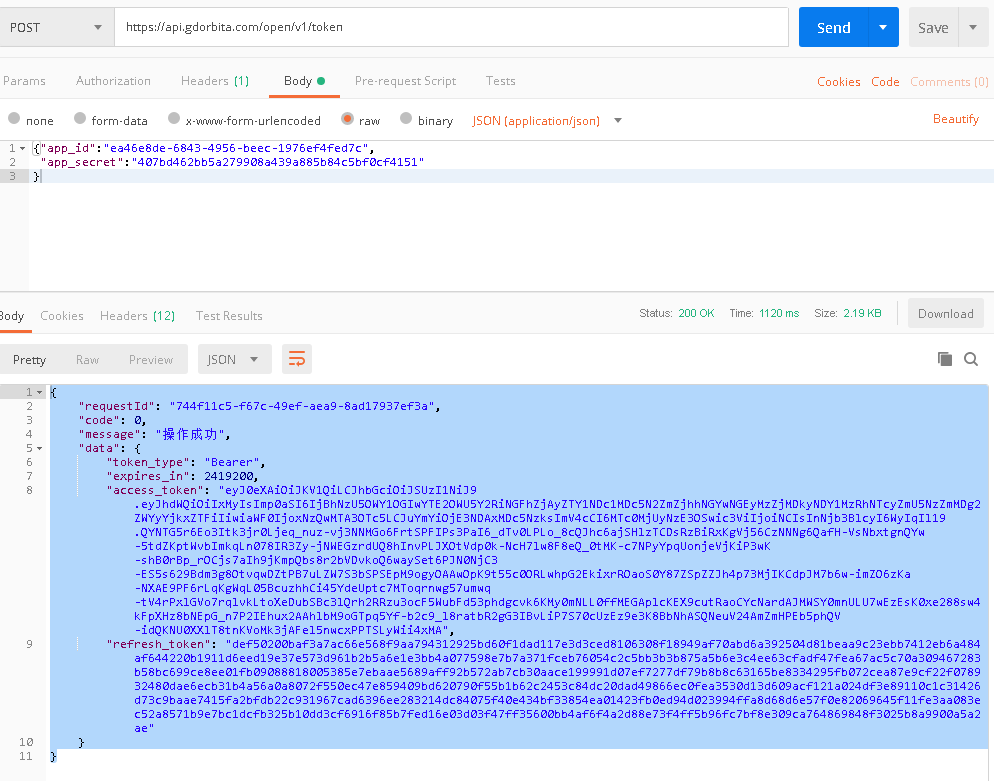Click the search response magnifier icon
The height and width of the screenshot is (781, 994).
point(970,359)
